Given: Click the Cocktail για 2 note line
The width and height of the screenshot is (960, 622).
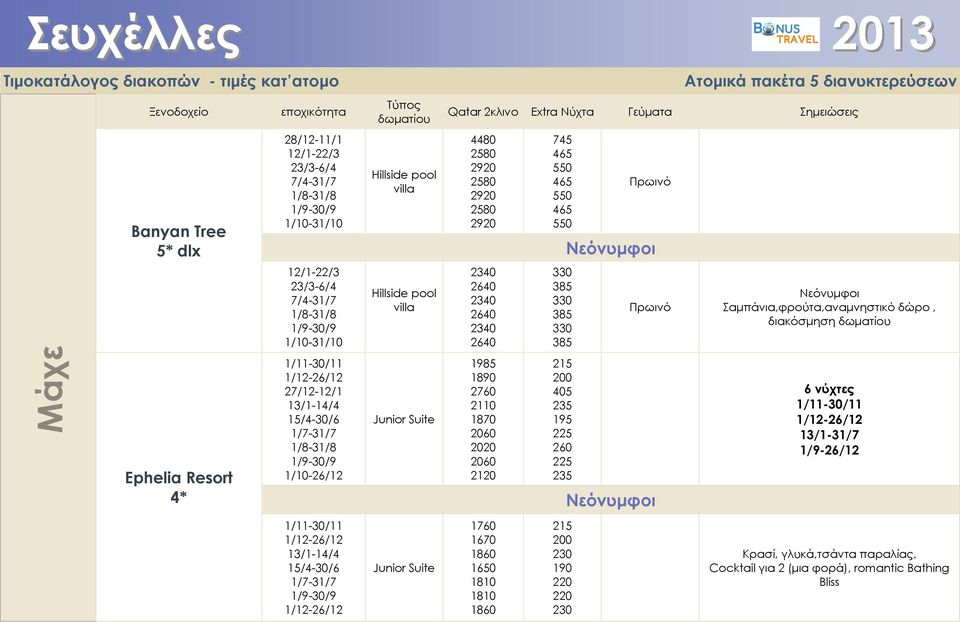Looking at the screenshot, I should click(829, 568).
